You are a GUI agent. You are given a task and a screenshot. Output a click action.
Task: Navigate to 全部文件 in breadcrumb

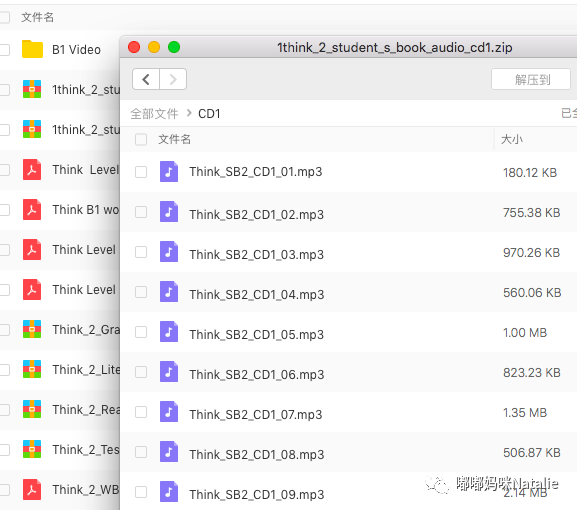pos(154,114)
